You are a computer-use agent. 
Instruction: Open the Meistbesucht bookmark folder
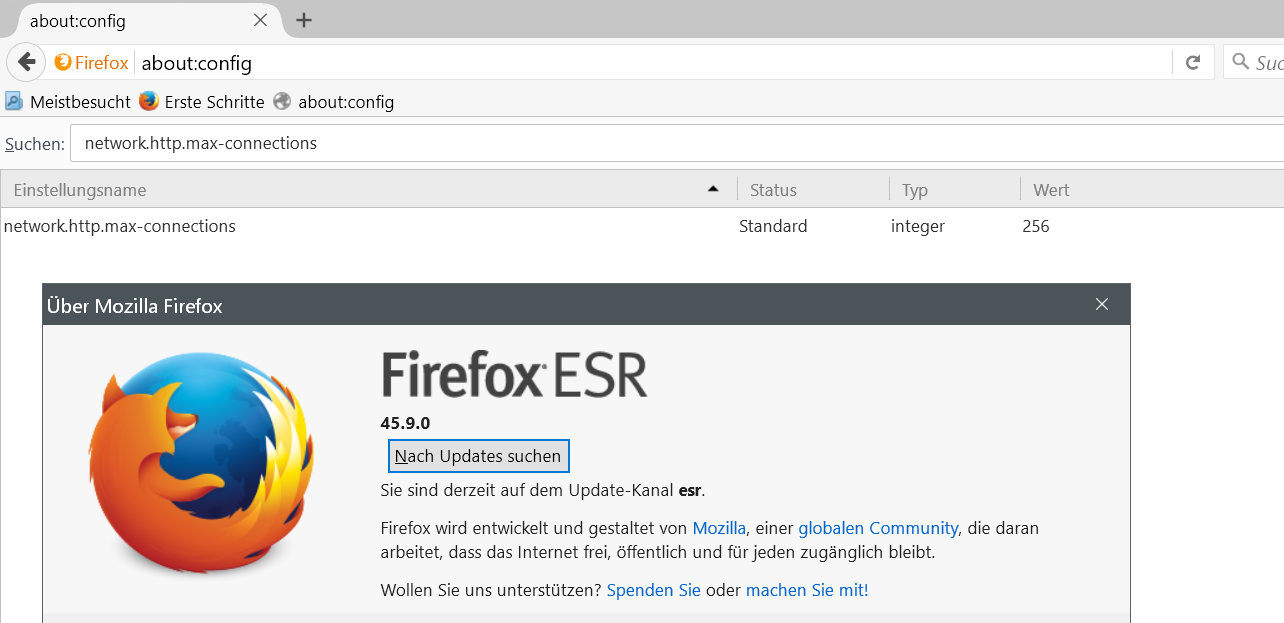coord(68,102)
